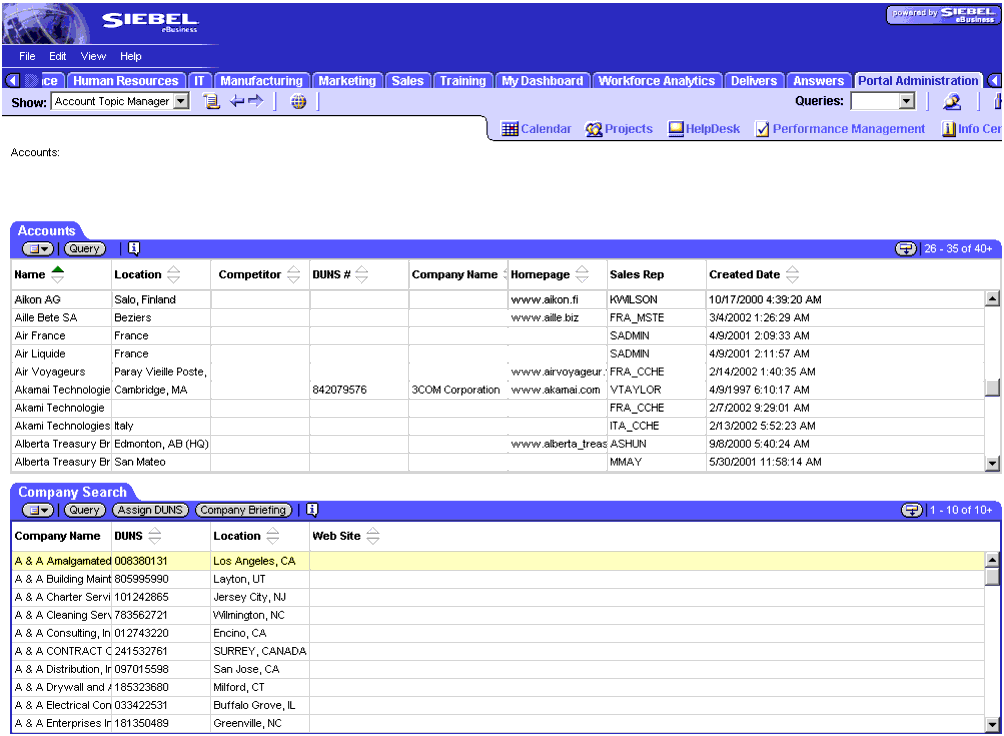Open the site map icon in toolbar
1004x736 pixels.
[x=211, y=101]
